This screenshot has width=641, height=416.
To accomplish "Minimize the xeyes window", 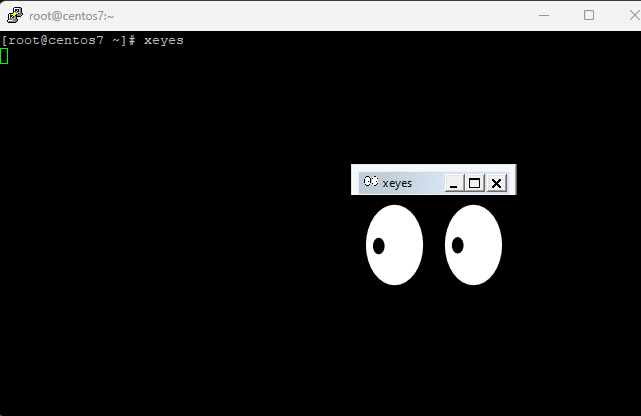I will click(453, 183).
